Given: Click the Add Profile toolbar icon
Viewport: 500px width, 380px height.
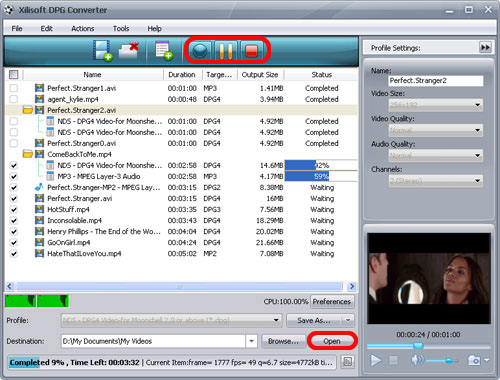Looking at the screenshot, I should pyautogui.click(x=164, y=51).
